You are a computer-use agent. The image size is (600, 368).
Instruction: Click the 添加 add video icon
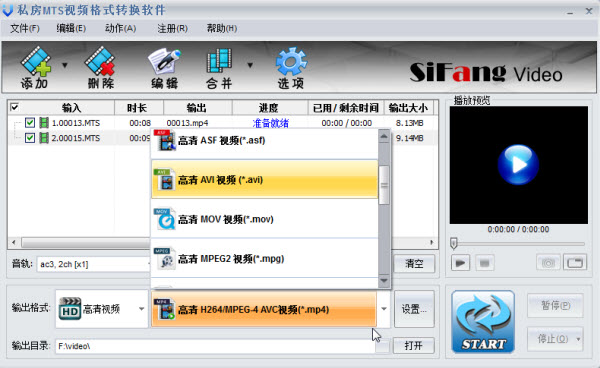(x=36, y=67)
